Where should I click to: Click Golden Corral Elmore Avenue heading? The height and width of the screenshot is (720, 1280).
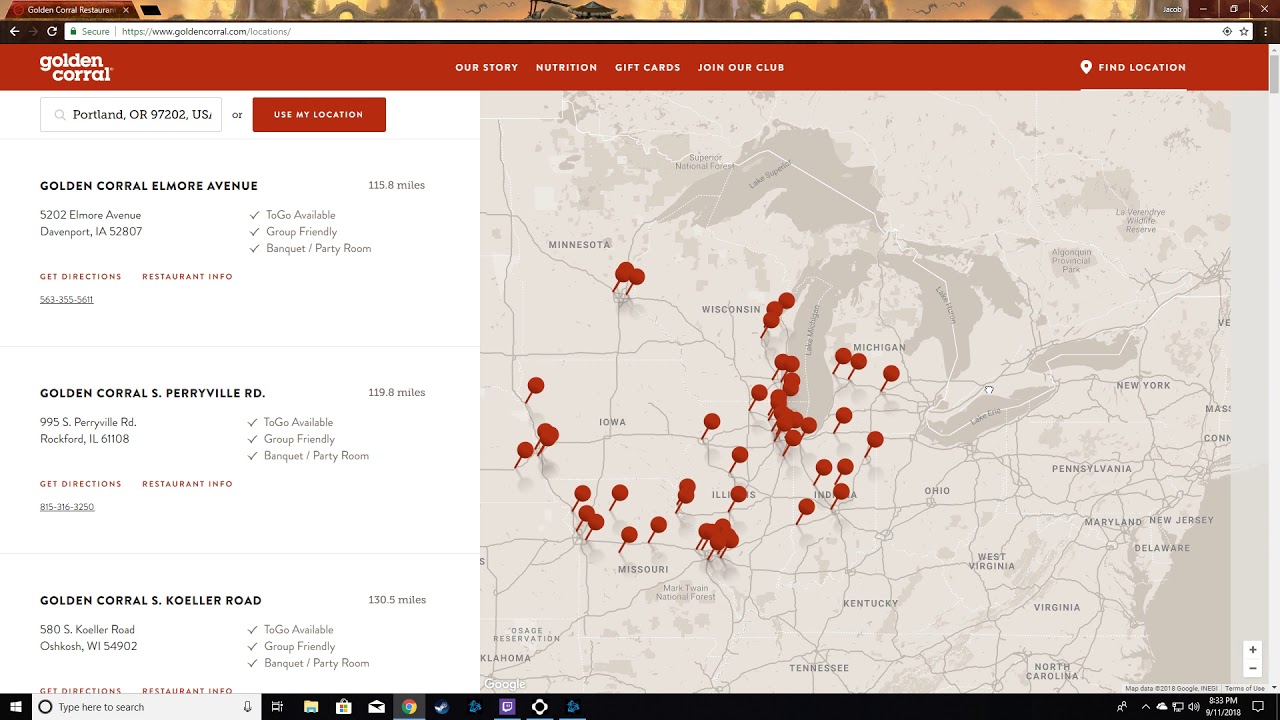click(x=149, y=186)
